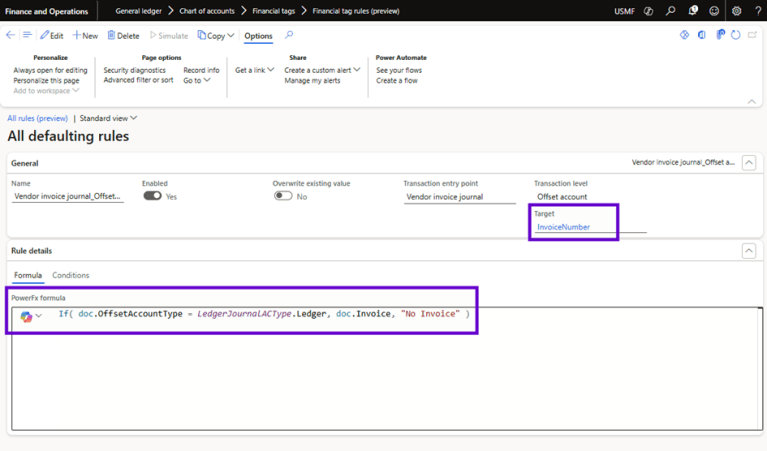The image size is (767, 451).
Task: Collapse the Rule details section
Action: coord(749,251)
